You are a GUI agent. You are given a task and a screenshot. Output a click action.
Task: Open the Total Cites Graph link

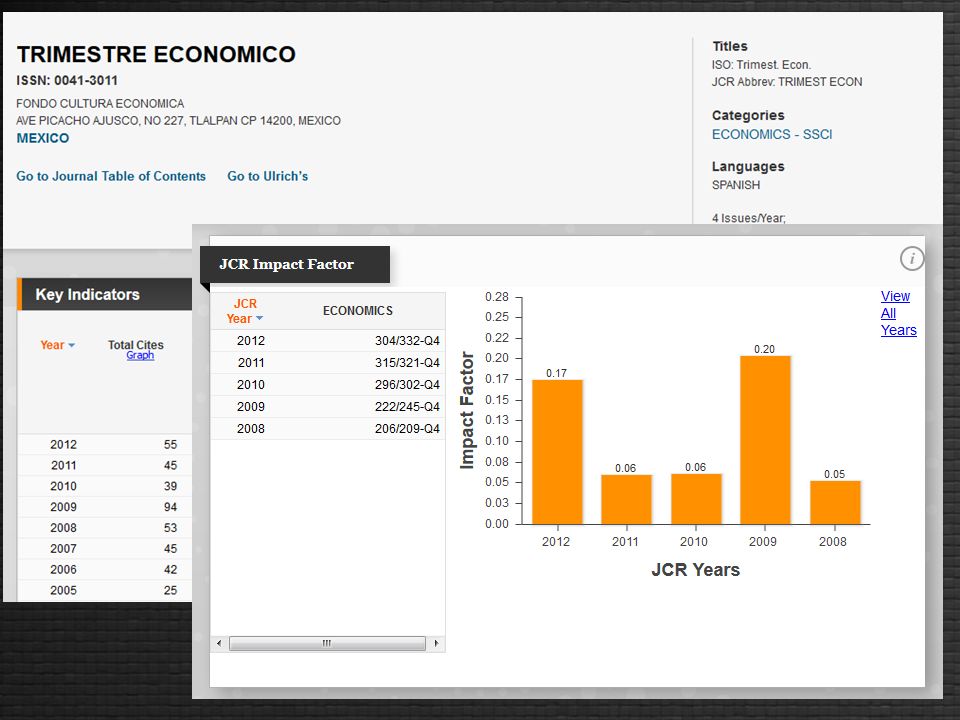tap(140, 355)
